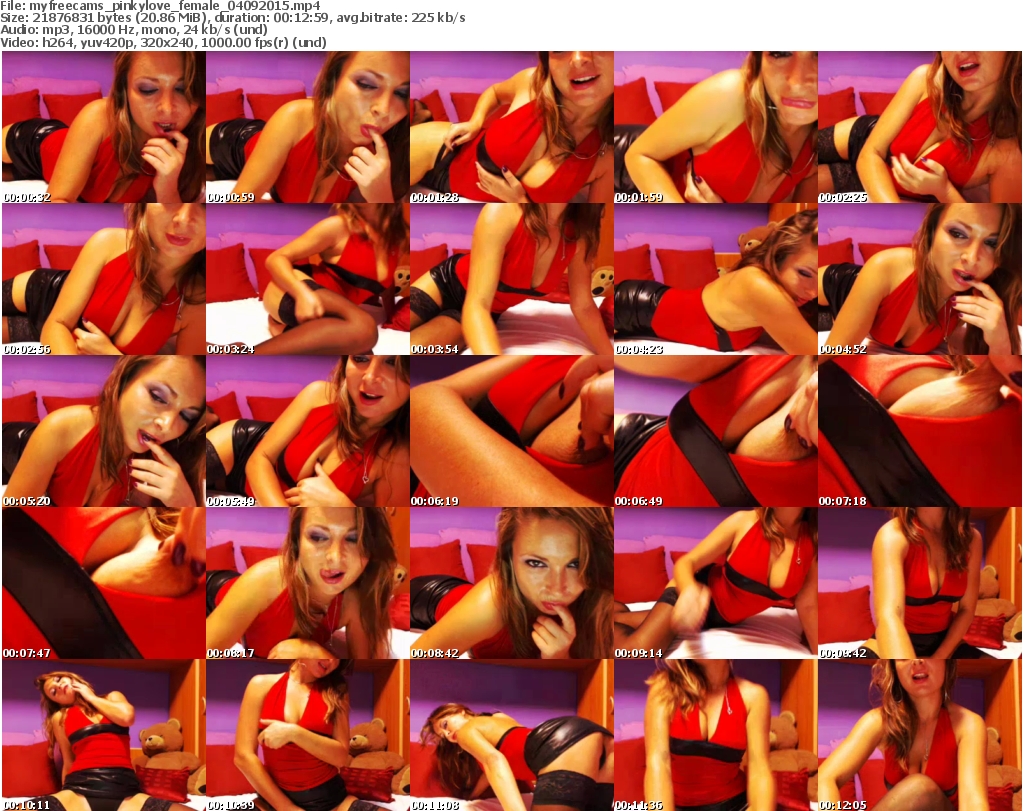Open the thumbnail marked 00:03:24
The image size is (1024, 811).
pos(308,279)
